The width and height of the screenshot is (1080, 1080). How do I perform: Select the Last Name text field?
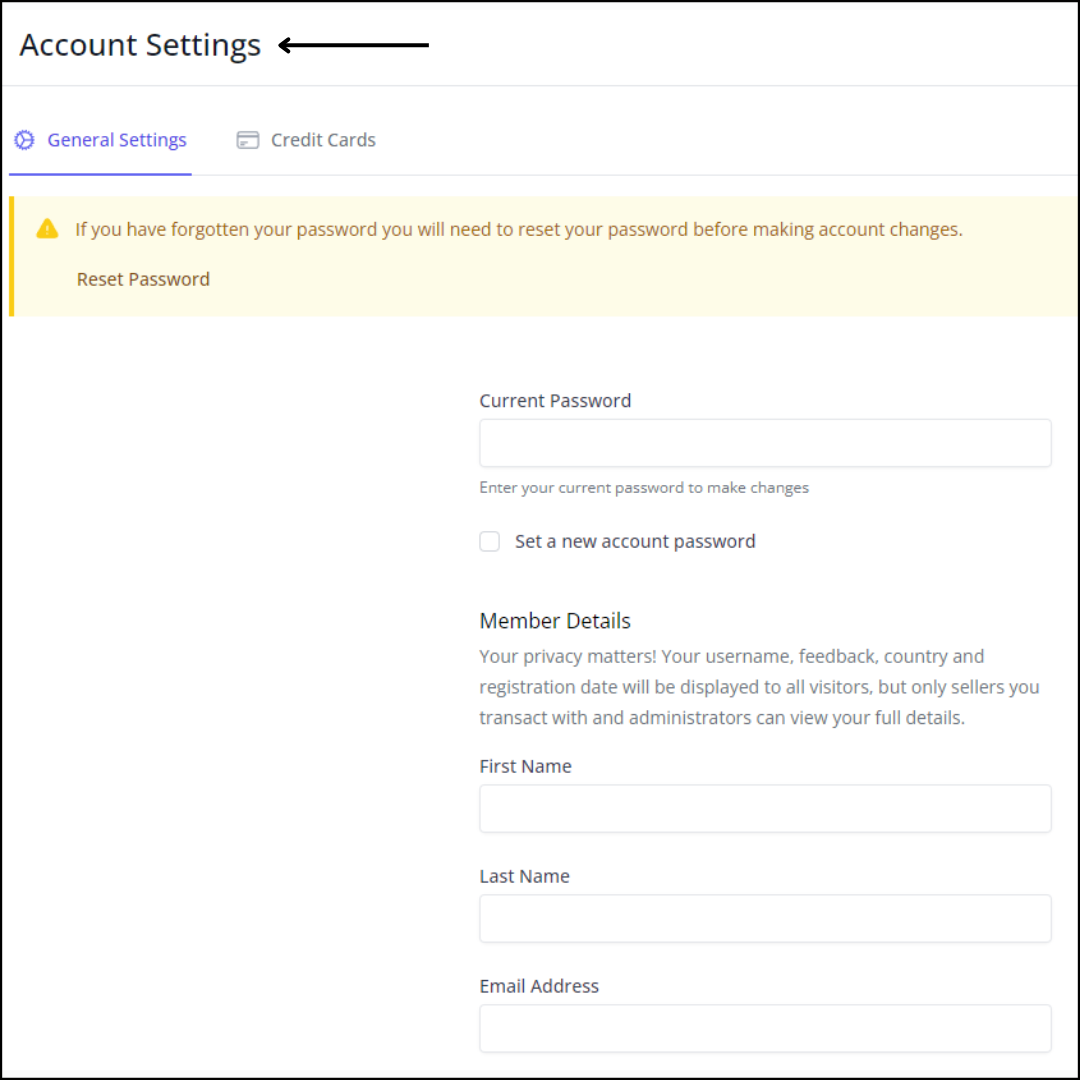click(x=765, y=918)
